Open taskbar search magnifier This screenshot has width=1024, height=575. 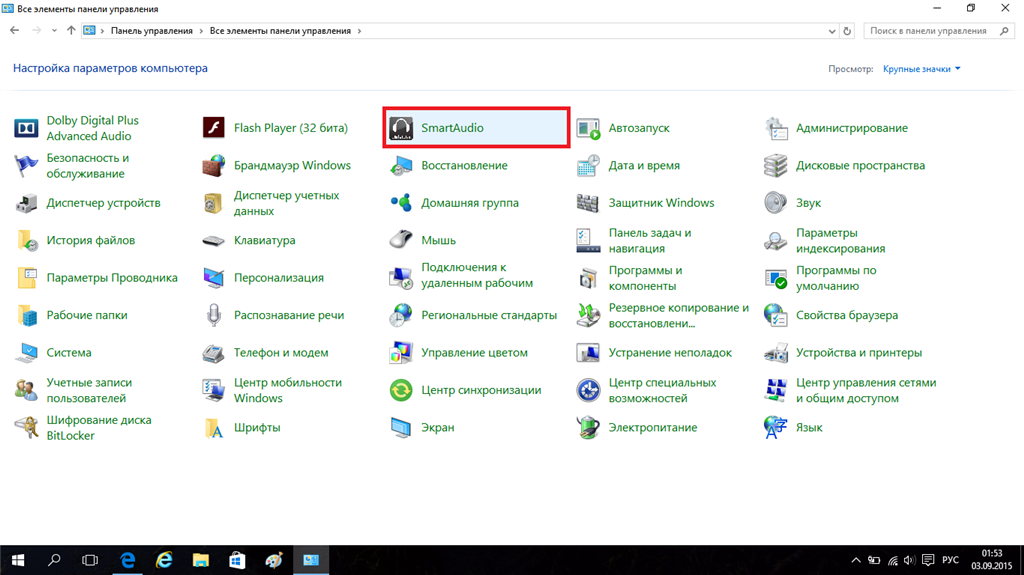pos(54,560)
